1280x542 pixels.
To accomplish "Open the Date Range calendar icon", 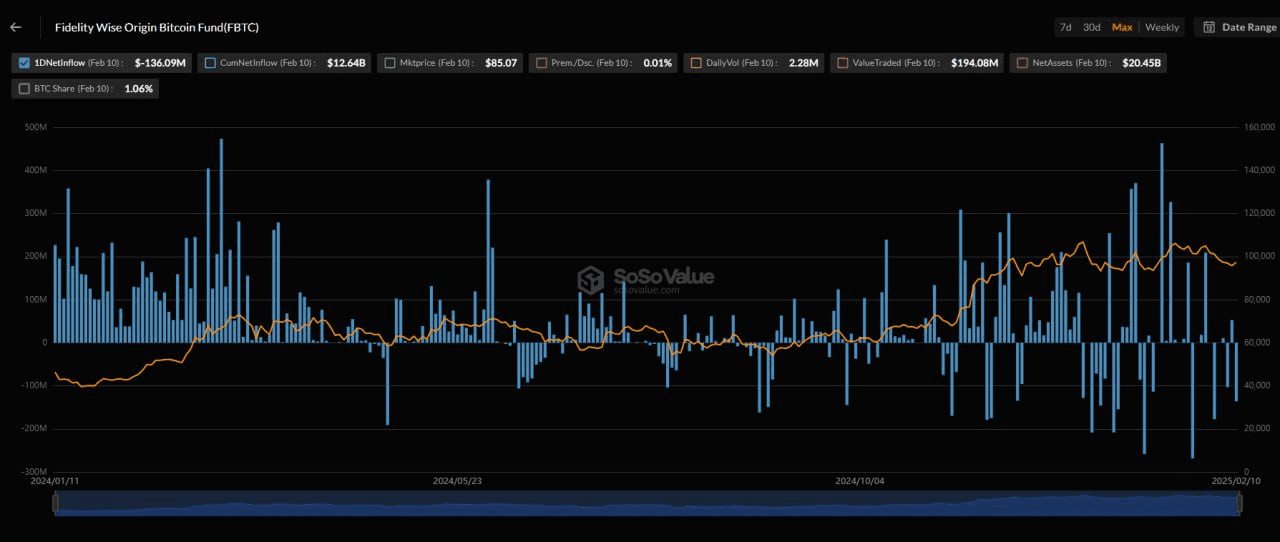I will [1210, 27].
